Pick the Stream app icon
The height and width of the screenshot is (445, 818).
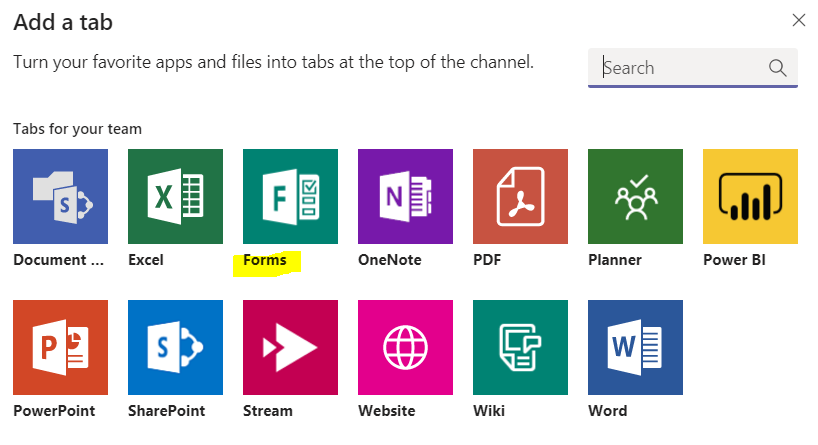coord(290,347)
